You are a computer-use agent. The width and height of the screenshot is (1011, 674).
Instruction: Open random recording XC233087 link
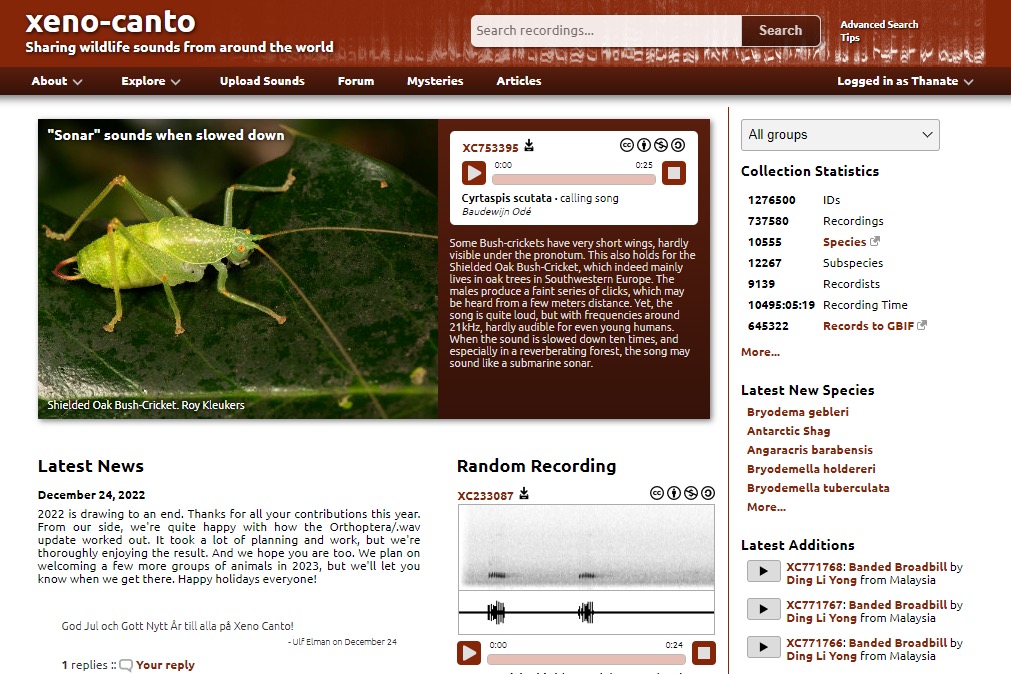point(486,495)
